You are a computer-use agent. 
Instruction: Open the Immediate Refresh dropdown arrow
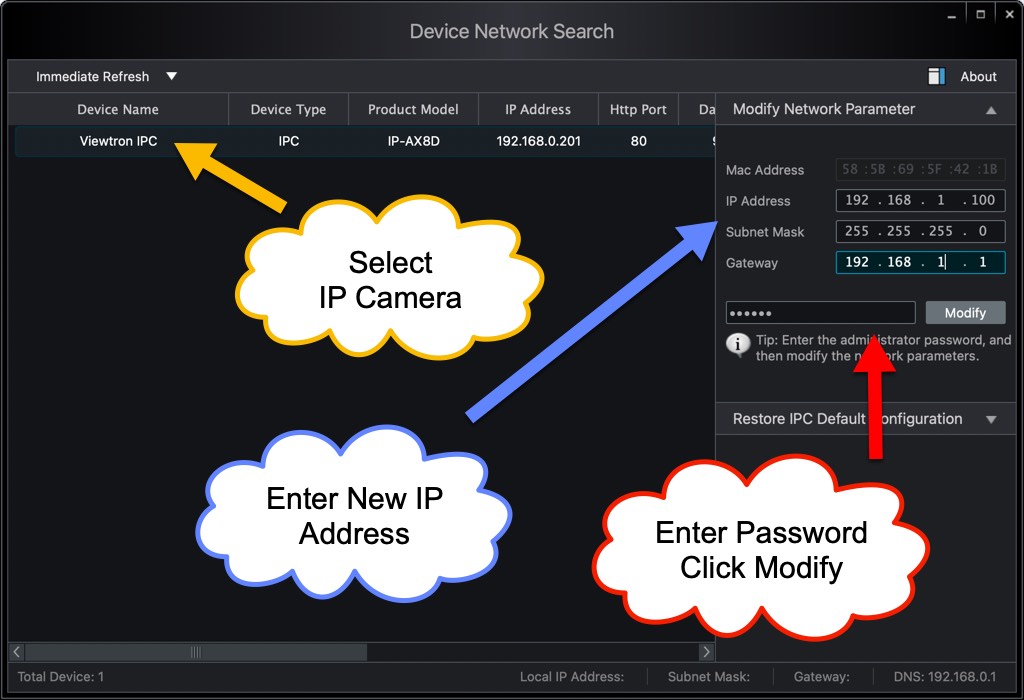tap(171, 76)
